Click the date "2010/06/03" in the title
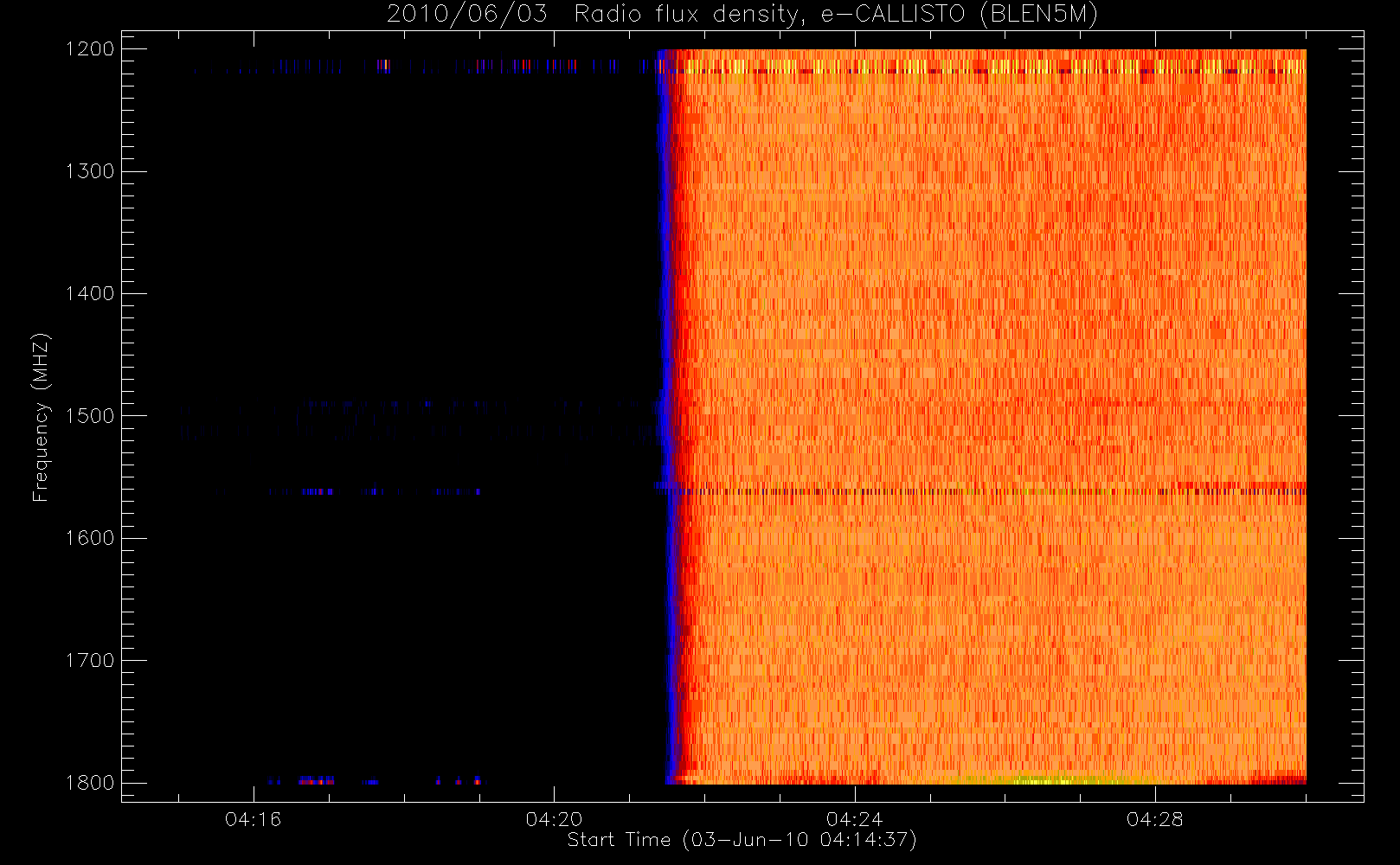 (x=467, y=15)
